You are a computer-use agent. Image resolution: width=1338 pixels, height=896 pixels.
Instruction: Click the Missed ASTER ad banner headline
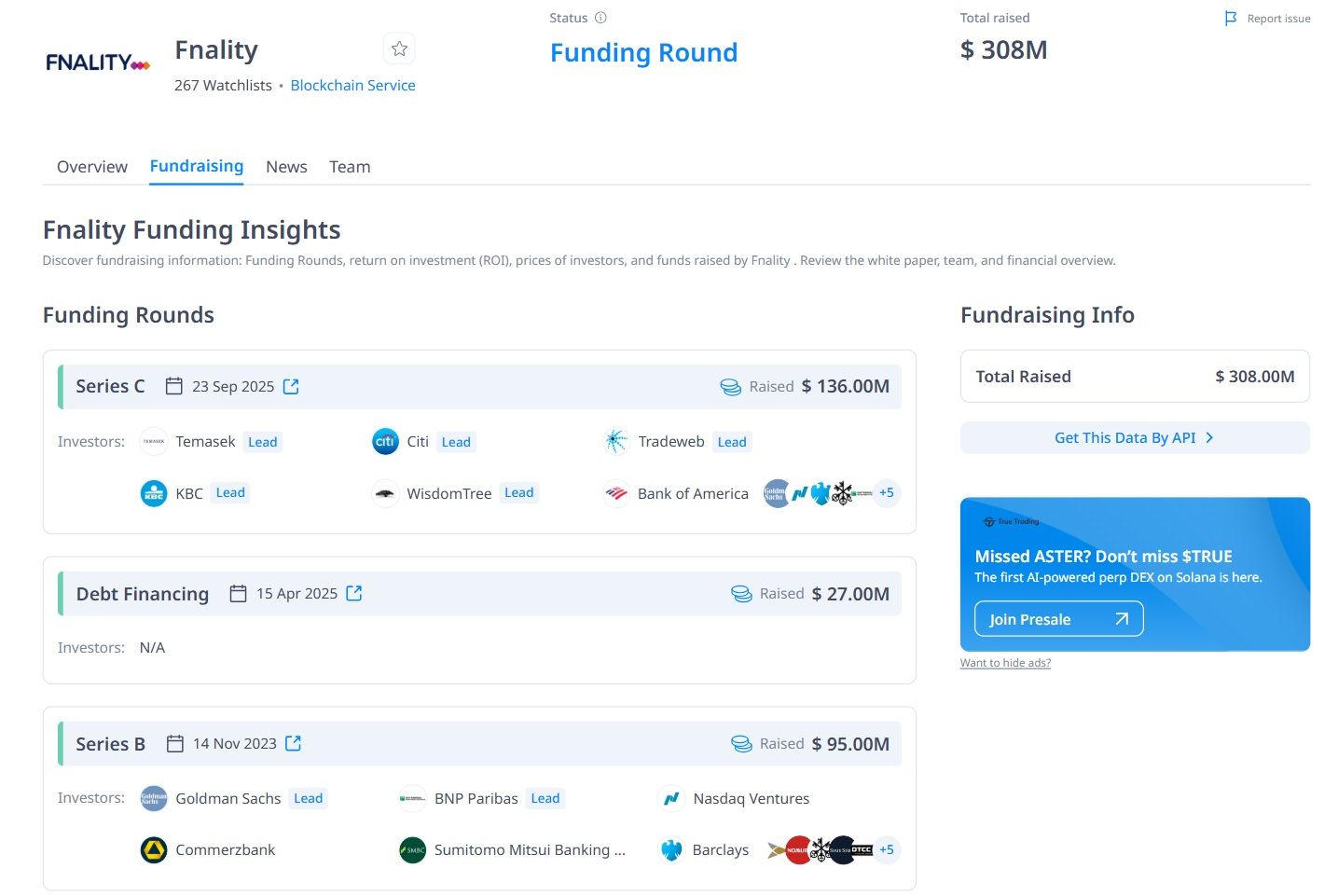pos(1104,557)
